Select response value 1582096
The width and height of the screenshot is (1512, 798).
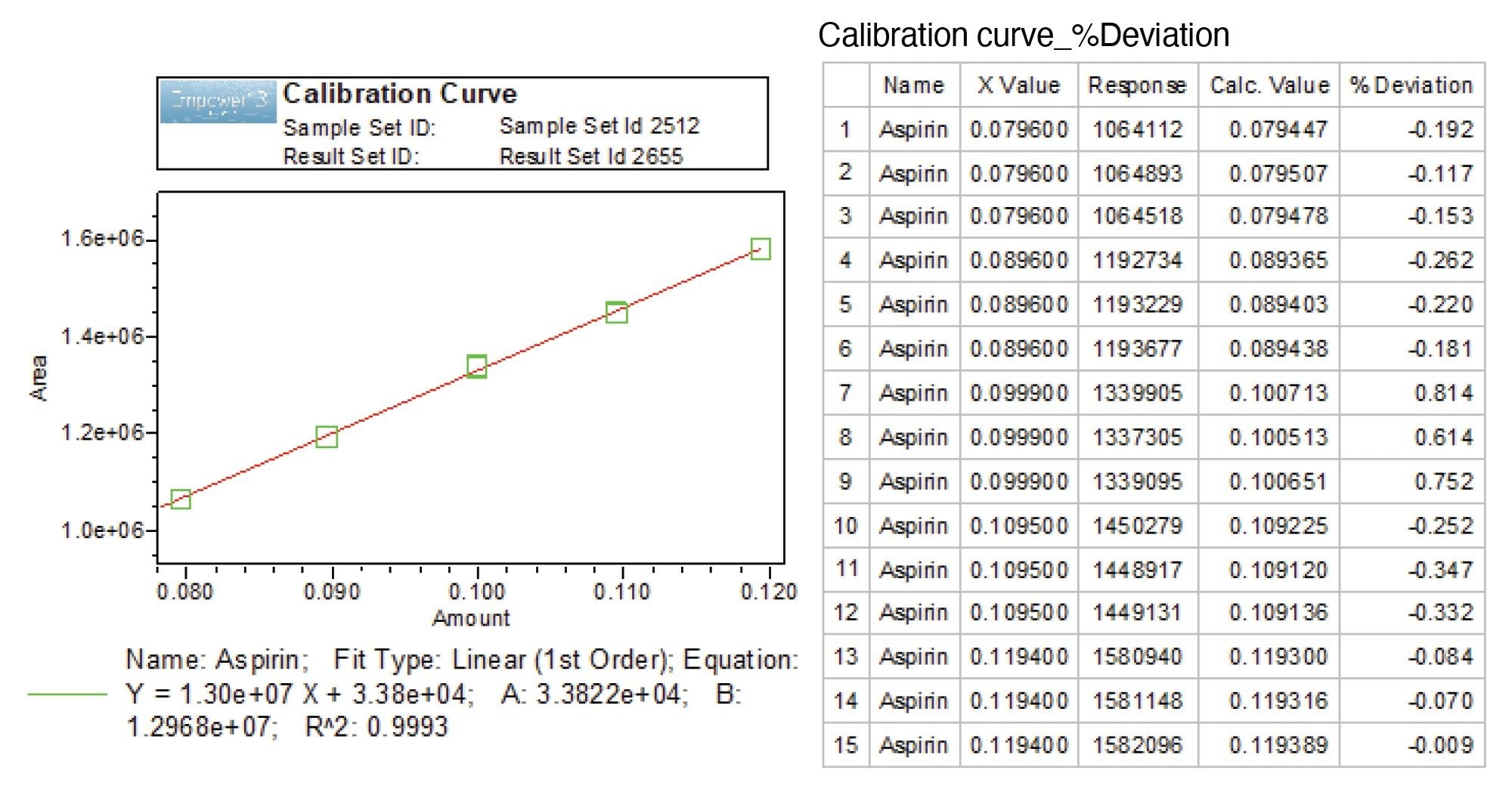1137,745
